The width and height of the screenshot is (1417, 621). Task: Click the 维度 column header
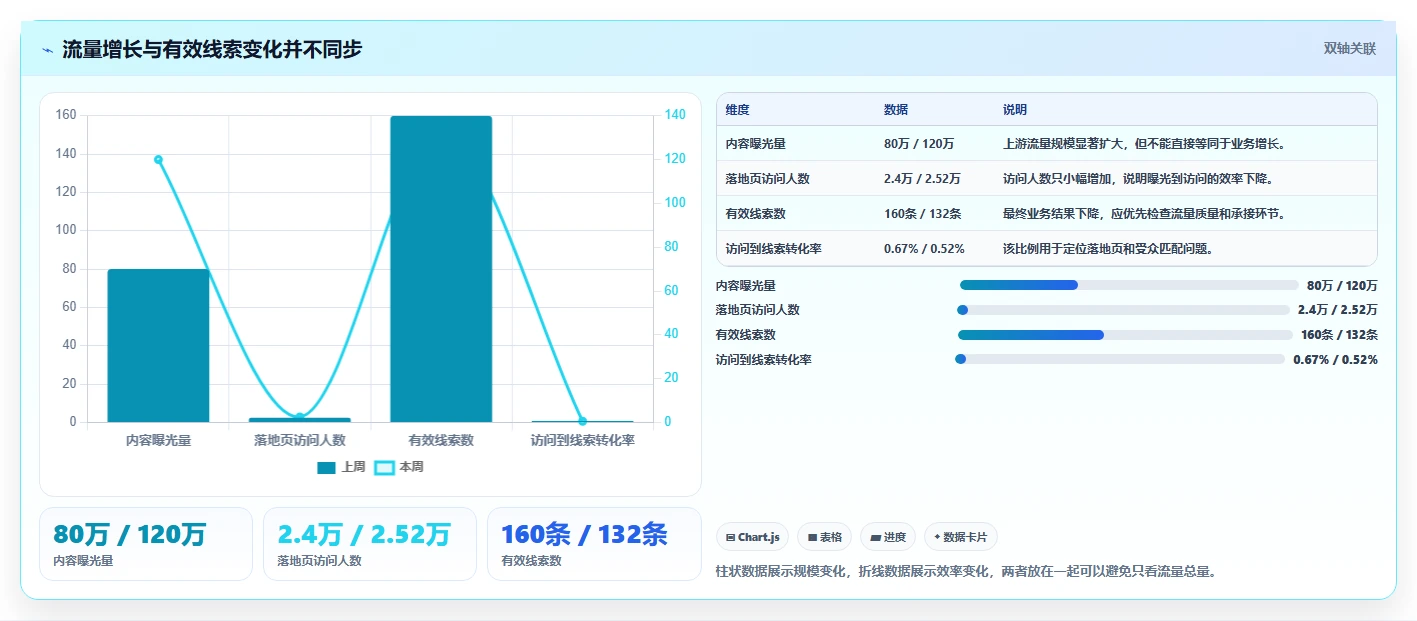click(738, 110)
